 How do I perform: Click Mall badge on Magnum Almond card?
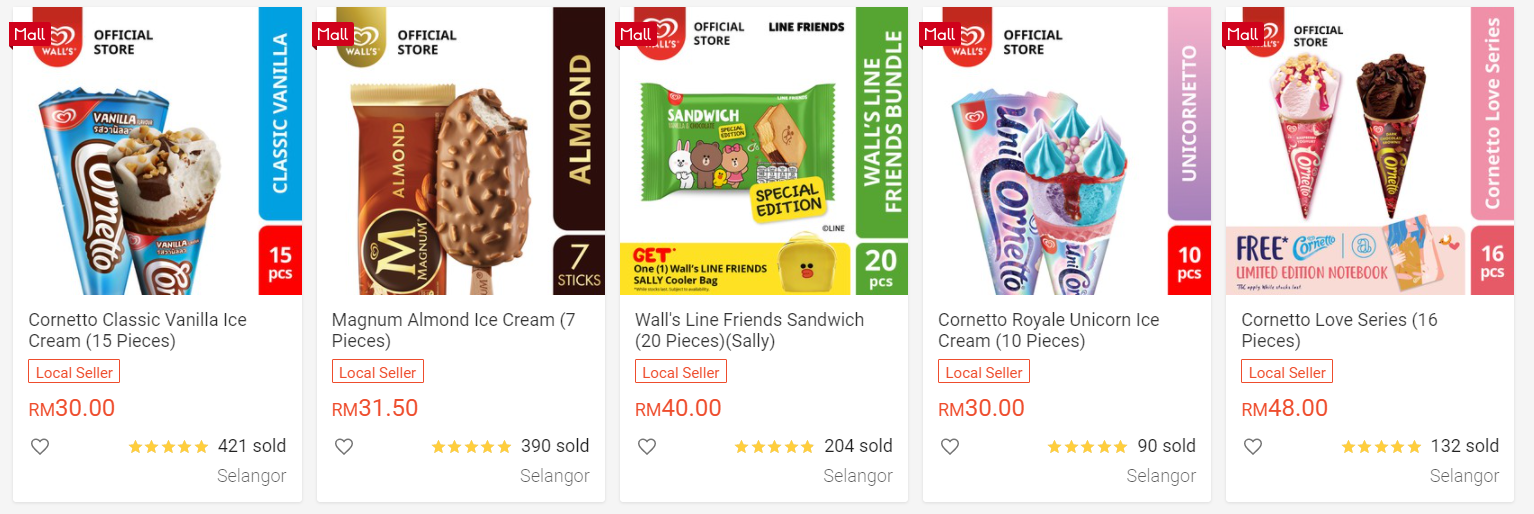(332, 34)
